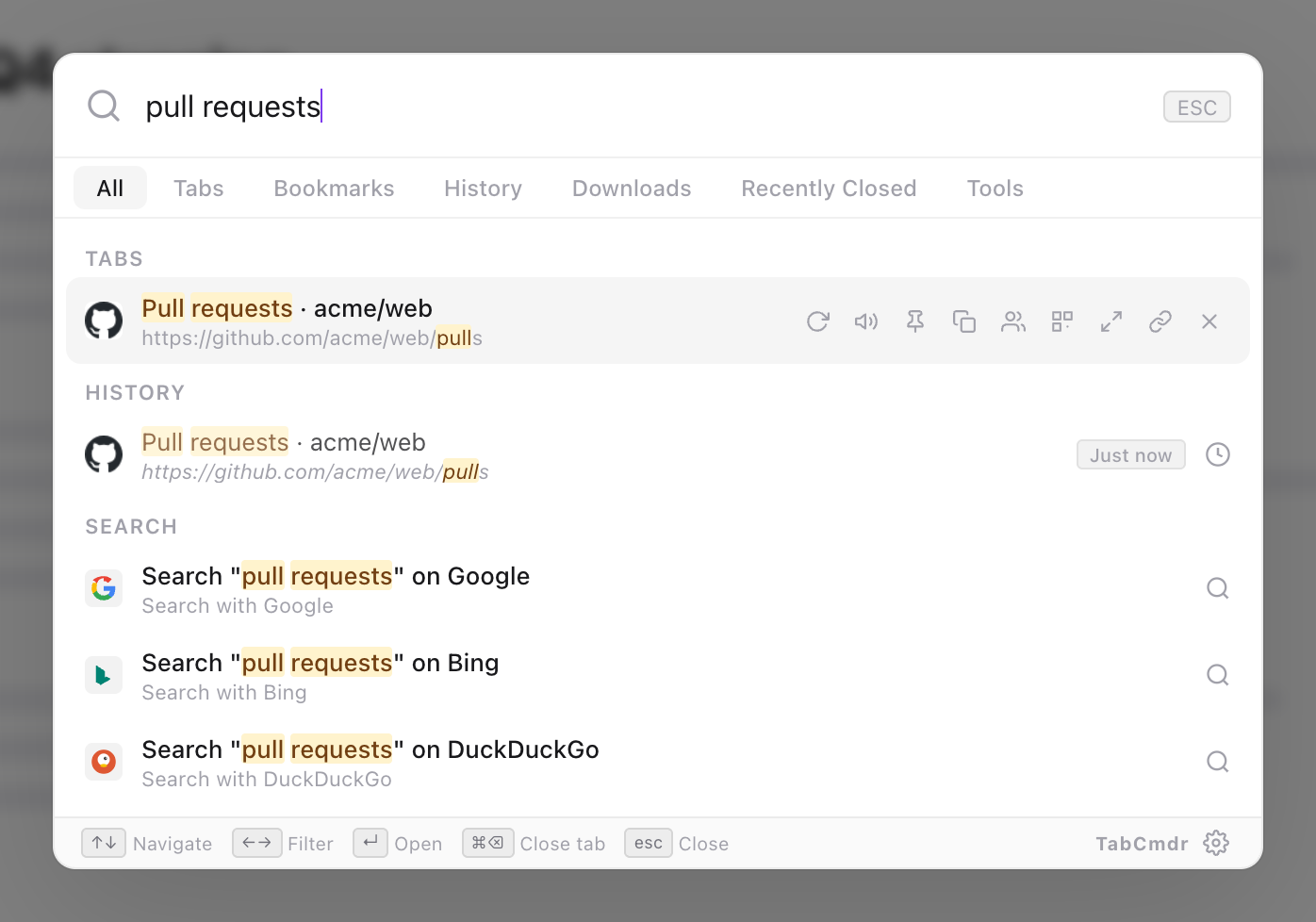Click the grid squares icon on the tab row
The image size is (1316, 922).
[x=1062, y=321]
